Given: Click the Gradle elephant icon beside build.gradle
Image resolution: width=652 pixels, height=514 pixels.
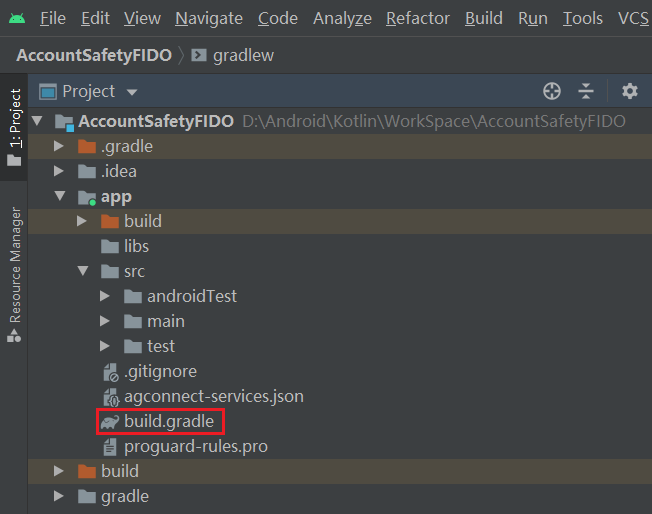Looking at the screenshot, I should pyautogui.click(x=110, y=422).
